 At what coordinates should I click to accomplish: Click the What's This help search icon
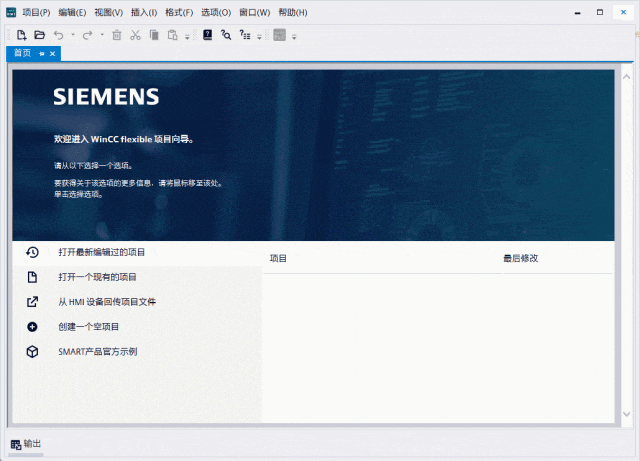click(x=226, y=35)
